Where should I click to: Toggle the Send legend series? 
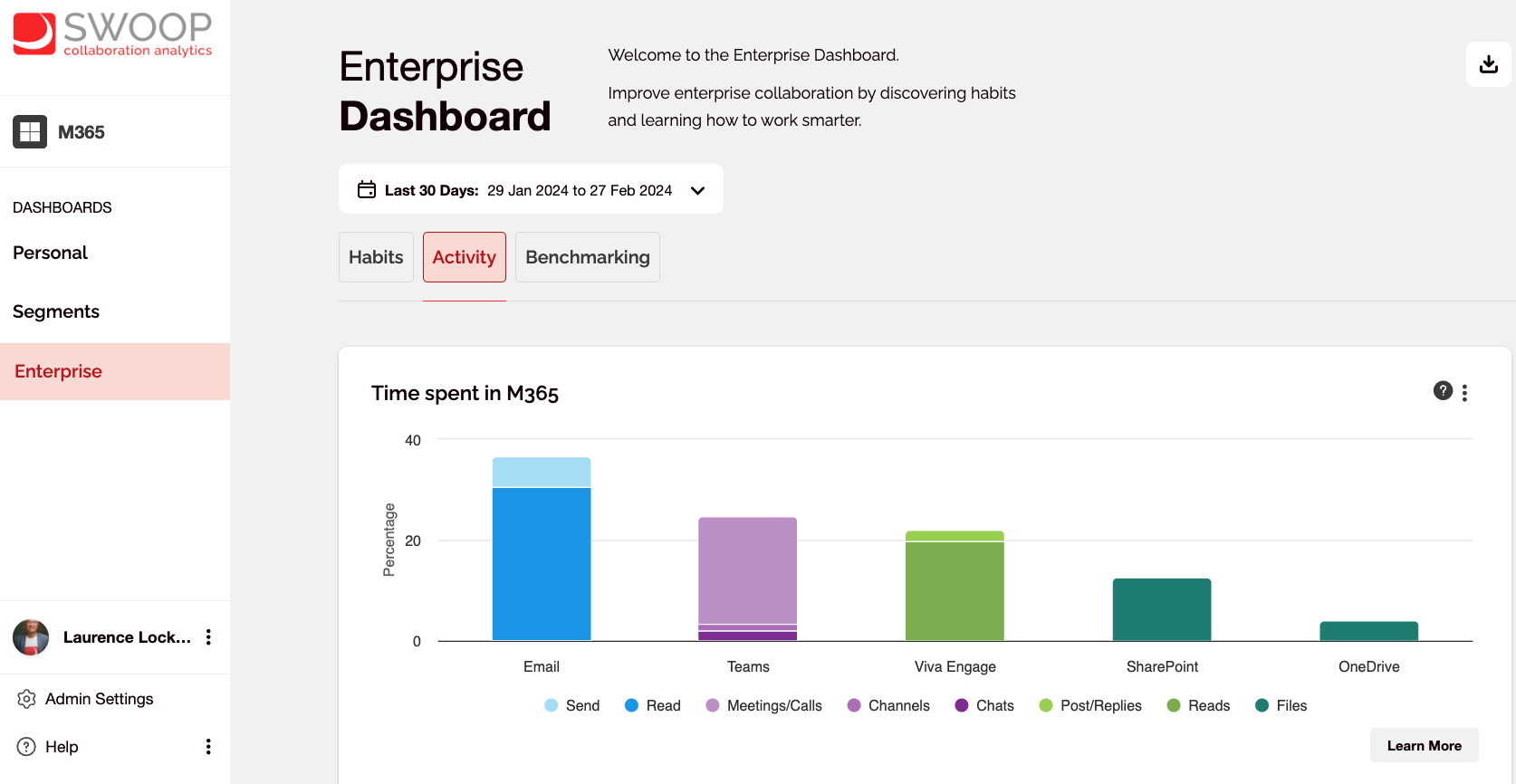tap(571, 705)
